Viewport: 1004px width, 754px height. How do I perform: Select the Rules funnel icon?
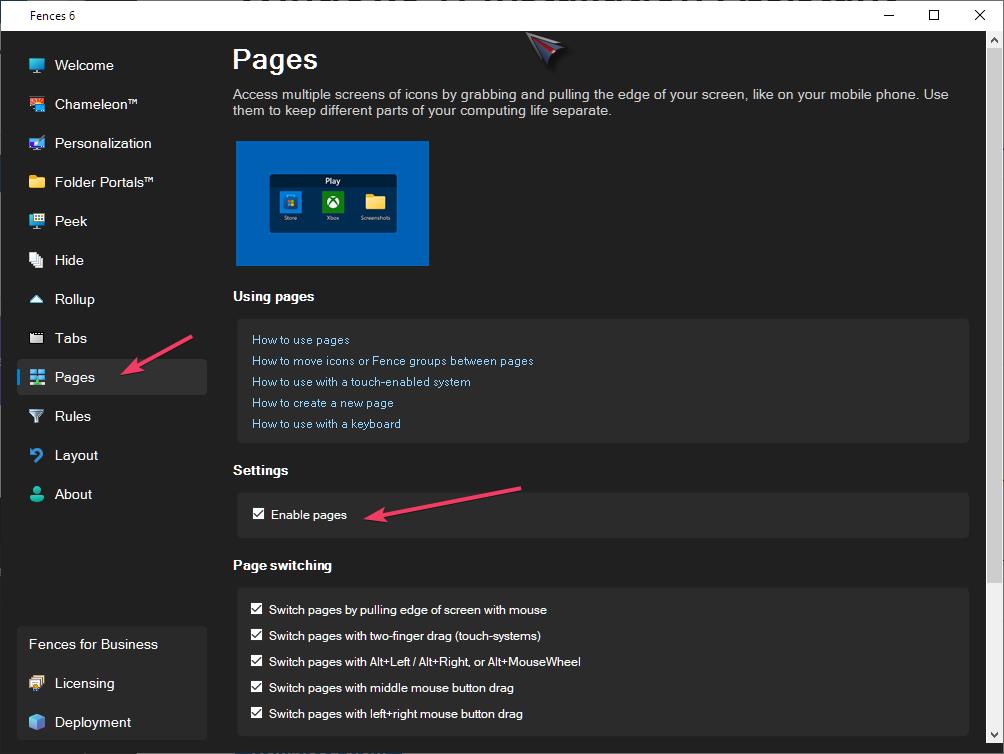tap(37, 416)
